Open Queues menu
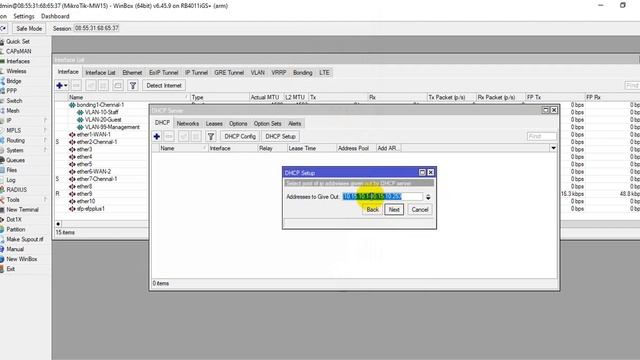This screenshot has height=360, width=640. [x=15, y=160]
